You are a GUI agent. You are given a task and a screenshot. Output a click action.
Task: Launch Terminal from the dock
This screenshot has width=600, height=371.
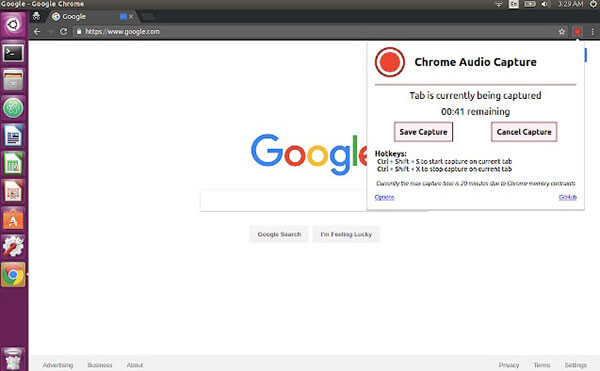13,53
